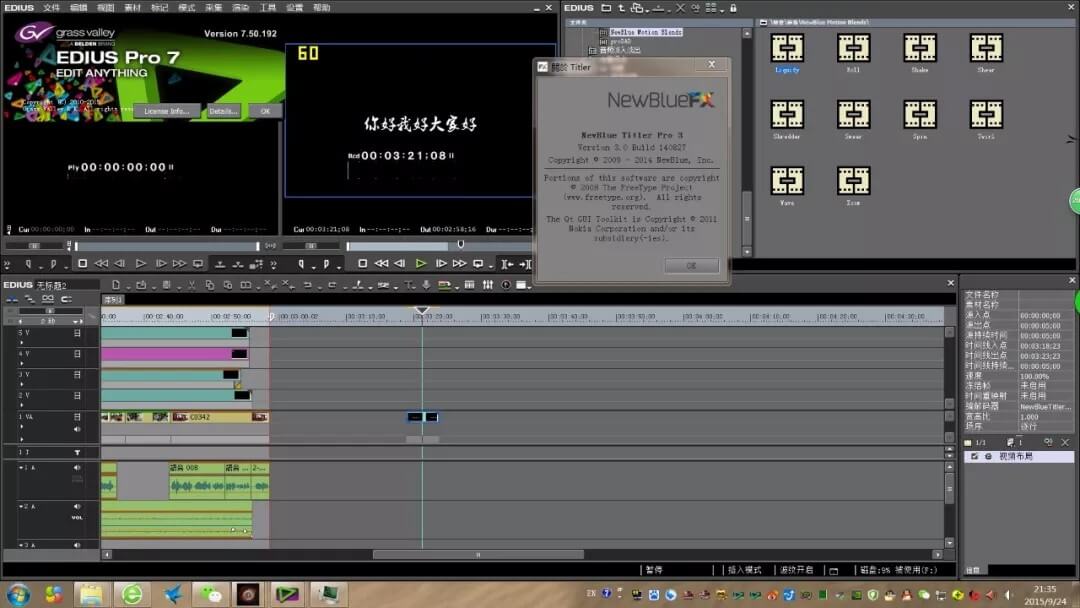Collapse audio track 2 A with its arrow
The image size is (1080, 608).
click(21, 506)
